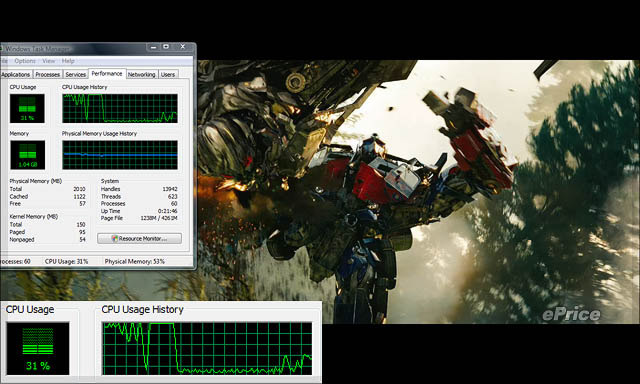Click the Memory usage meter showing 1.04 GB
This screenshot has width=640, height=384.
click(x=27, y=155)
